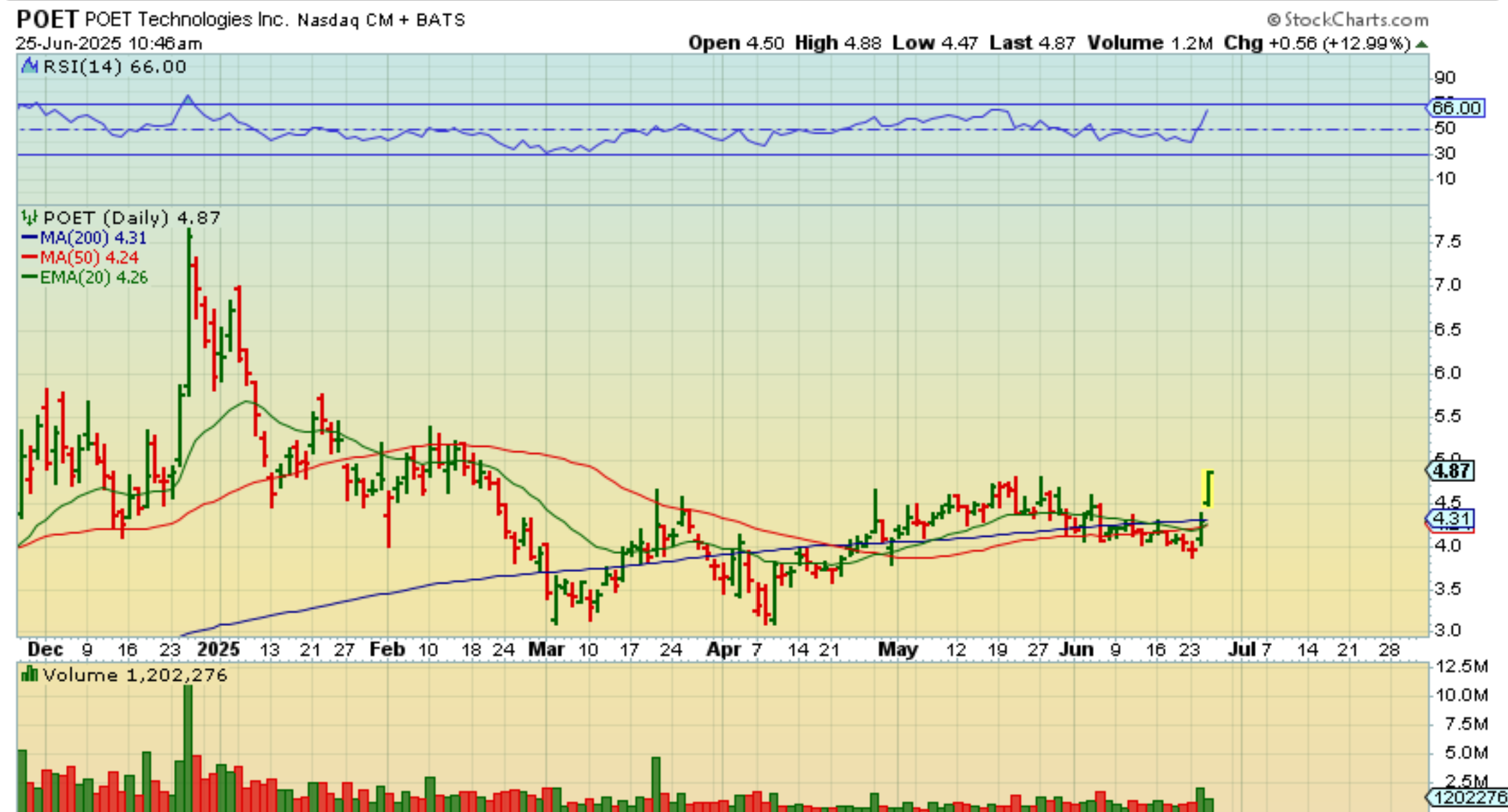The width and height of the screenshot is (1508, 812).
Task: Click the 2025 year marker on date axis
Action: tap(218, 649)
